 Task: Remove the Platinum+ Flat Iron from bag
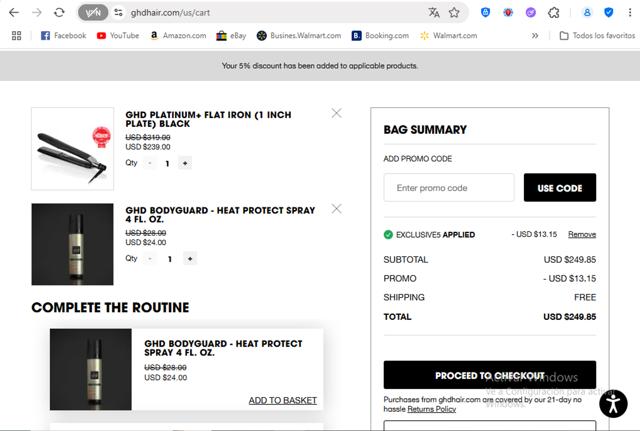coord(336,113)
